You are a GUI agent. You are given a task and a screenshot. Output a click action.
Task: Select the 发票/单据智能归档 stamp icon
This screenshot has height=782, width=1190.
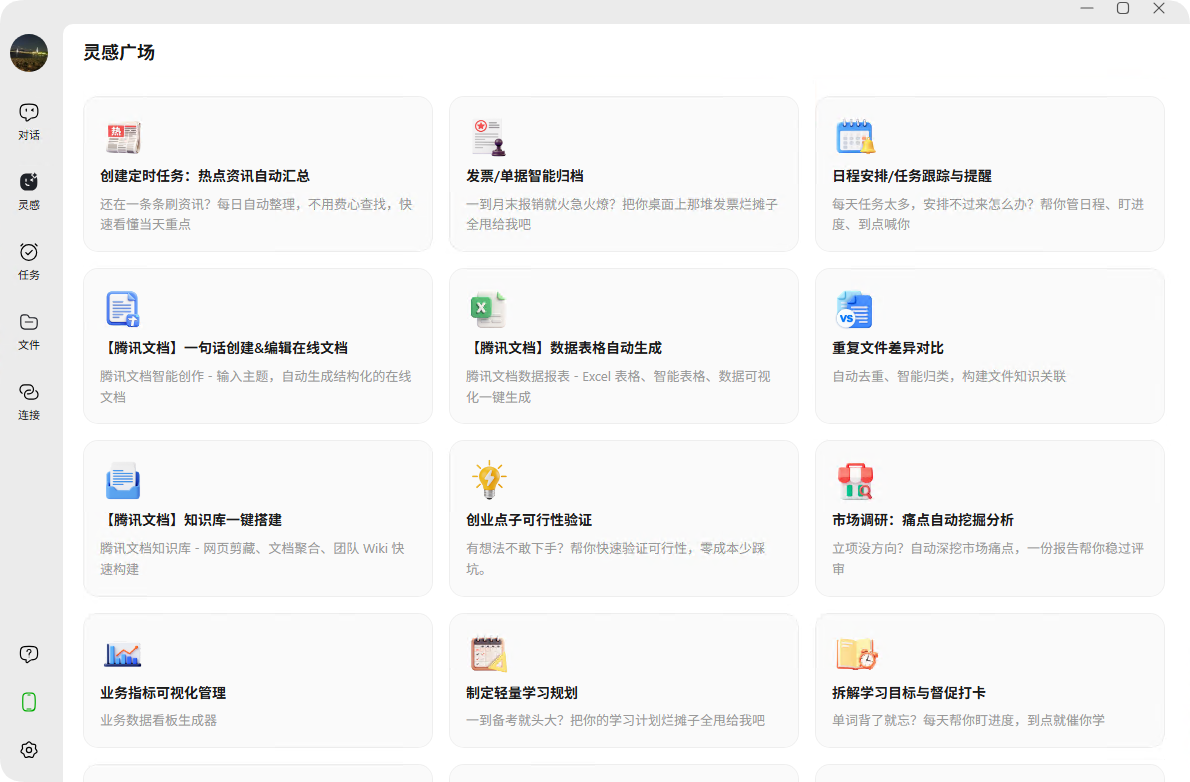[x=489, y=137]
